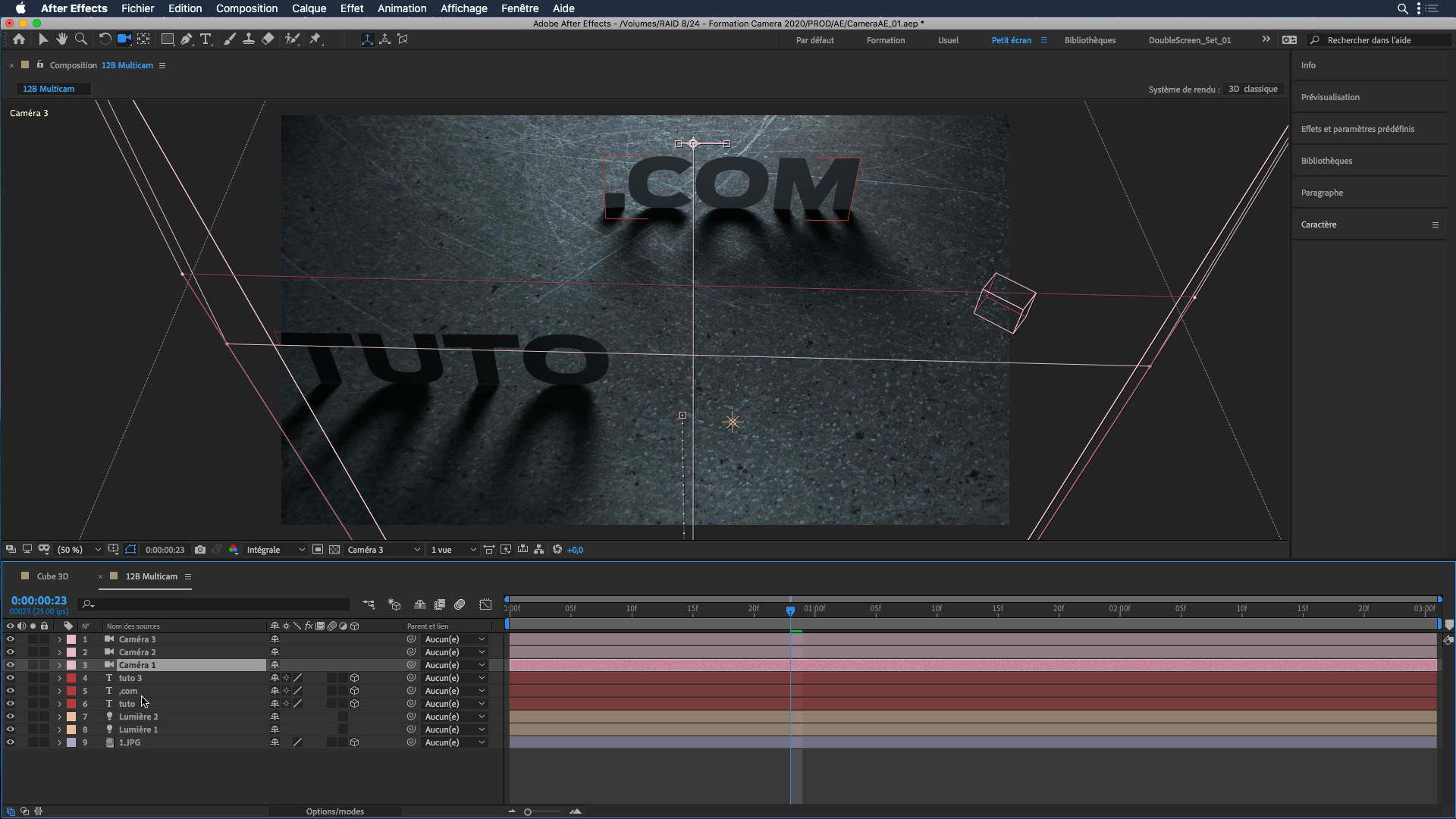Enable frame blending icon in timeline
1456x819 pixels.
440,604
